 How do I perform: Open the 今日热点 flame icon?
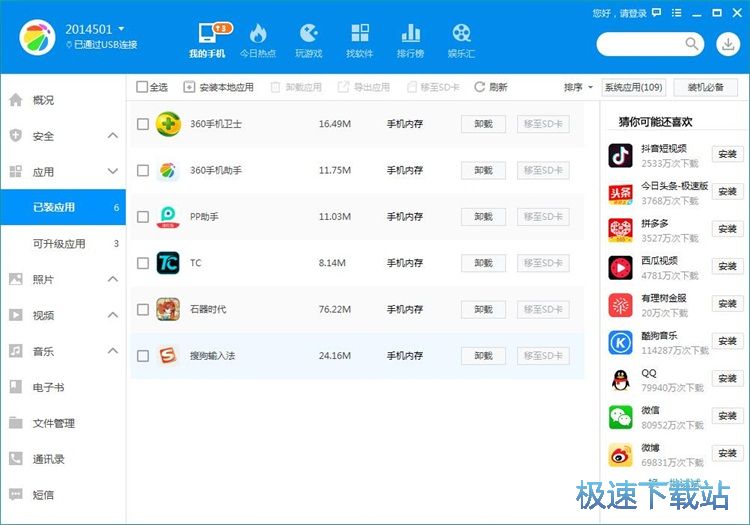tap(258, 33)
